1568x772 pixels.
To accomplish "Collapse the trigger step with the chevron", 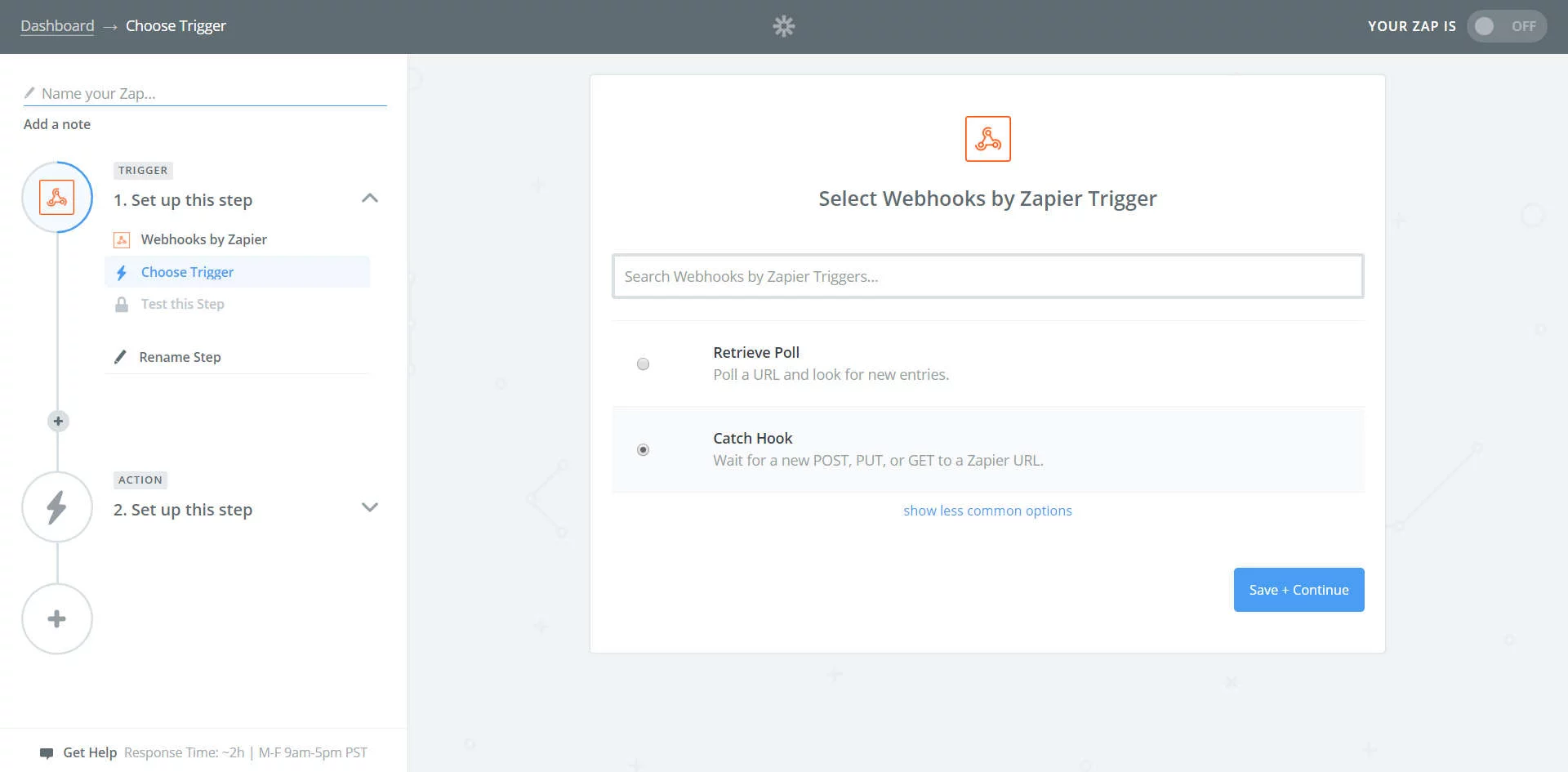I will (x=370, y=199).
